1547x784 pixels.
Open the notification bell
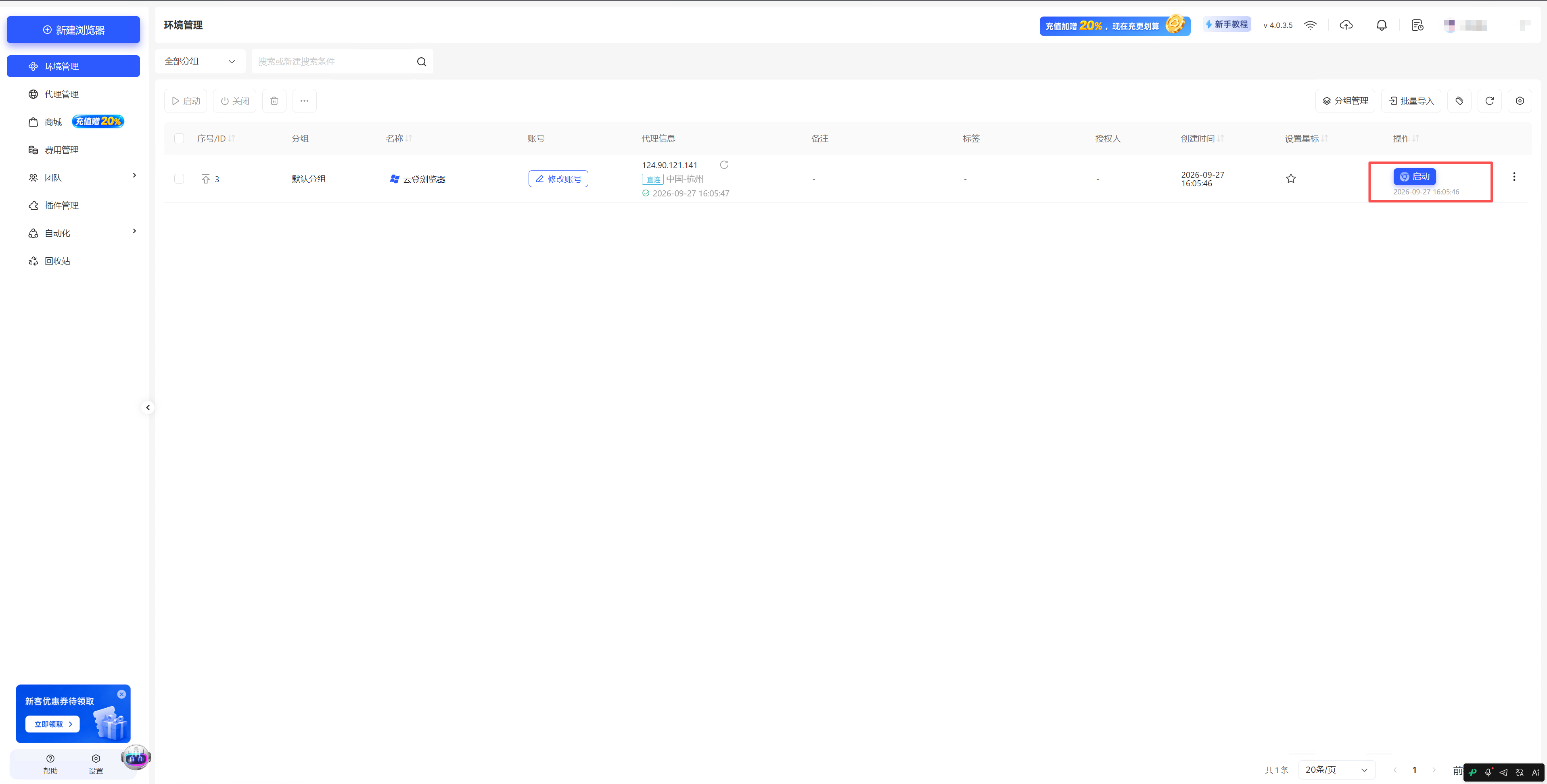[1382, 25]
